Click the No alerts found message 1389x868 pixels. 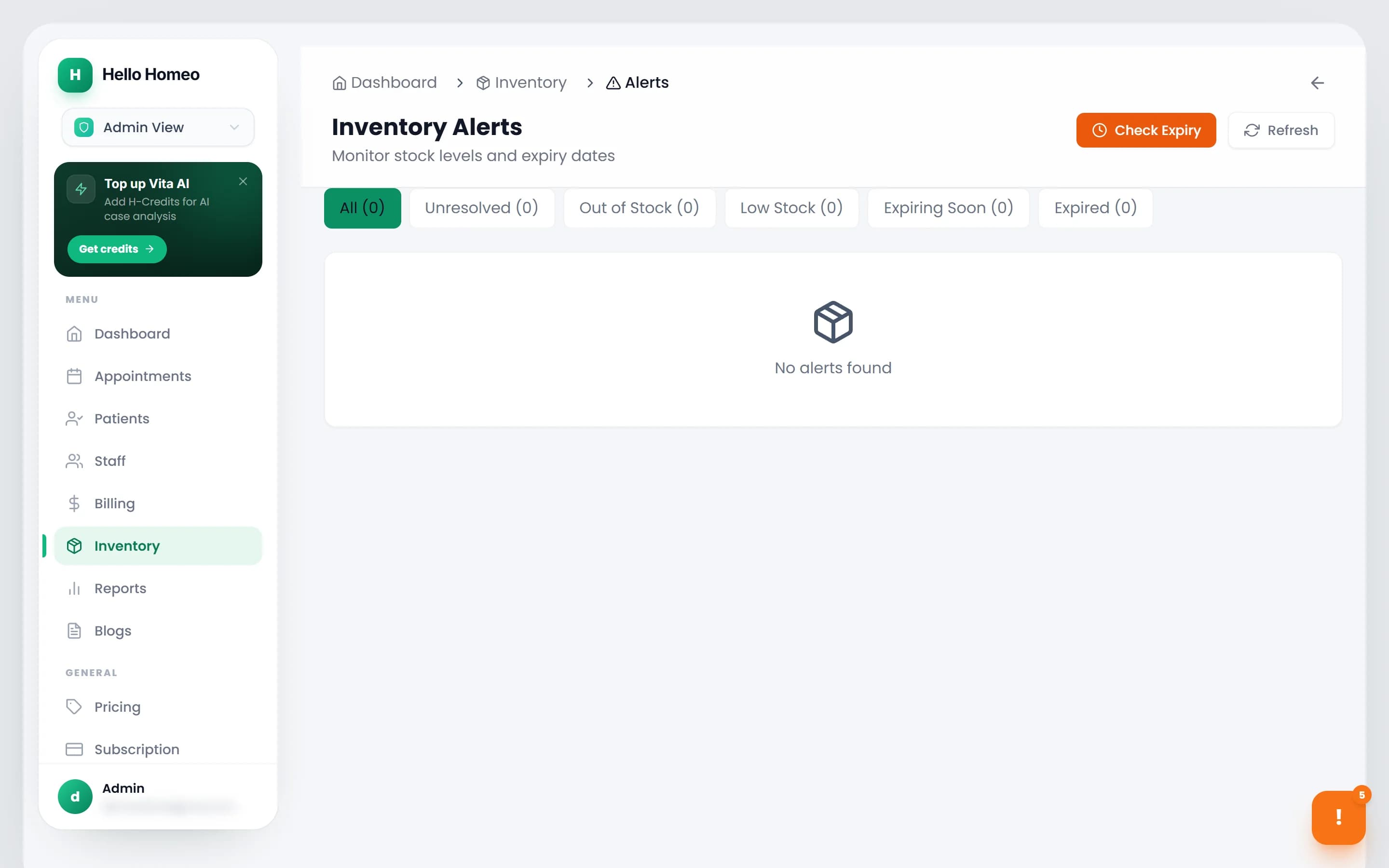[833, 368]
